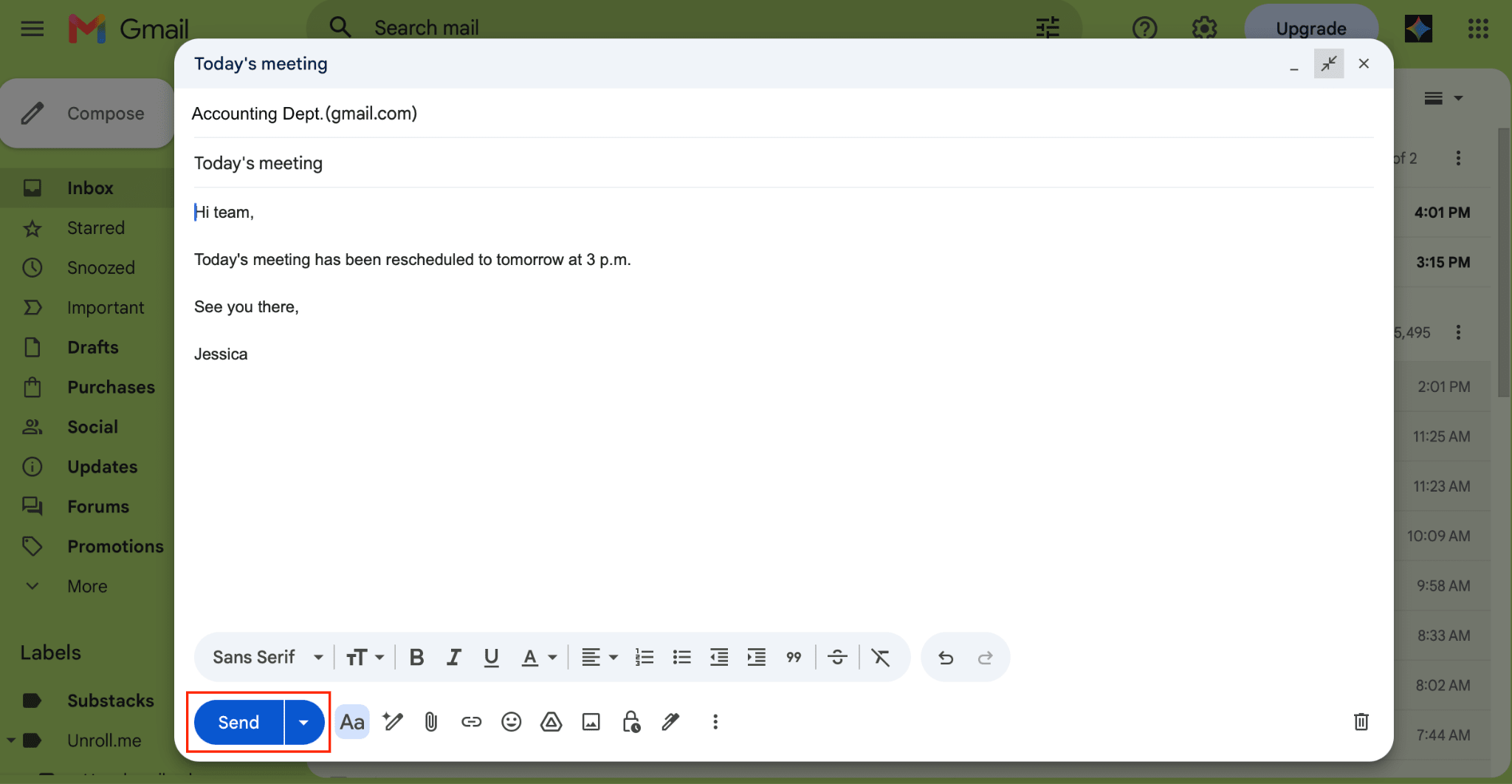Open the text color picker
This screenshot has width=1512, height=784.
pos(539,657)
